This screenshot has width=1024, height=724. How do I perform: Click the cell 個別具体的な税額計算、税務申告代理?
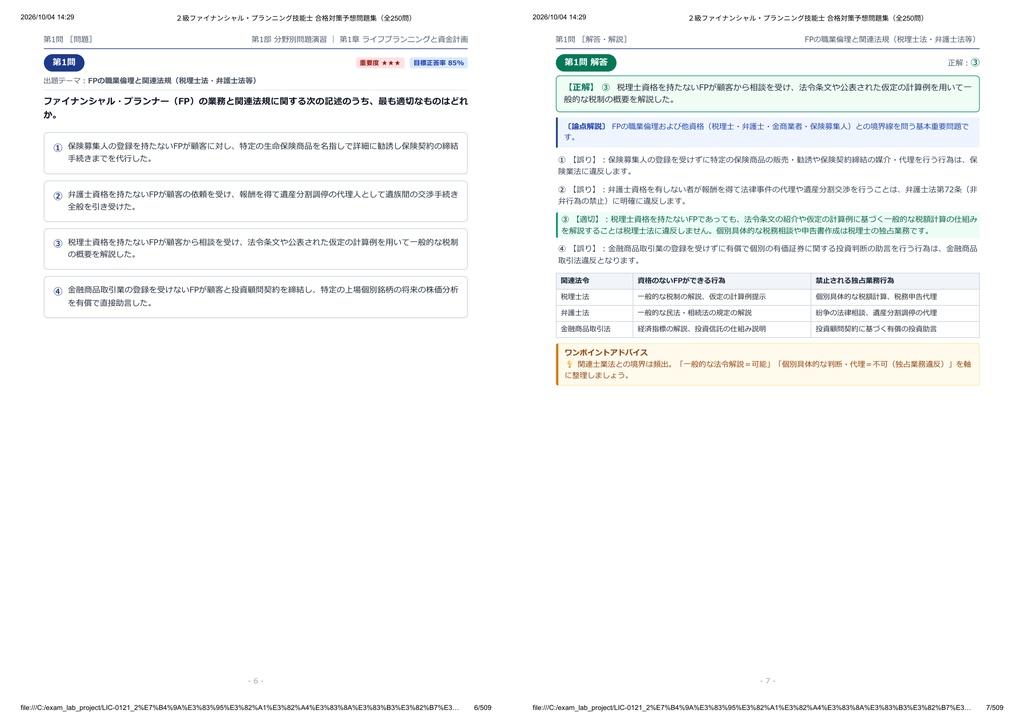pos(895,297)
